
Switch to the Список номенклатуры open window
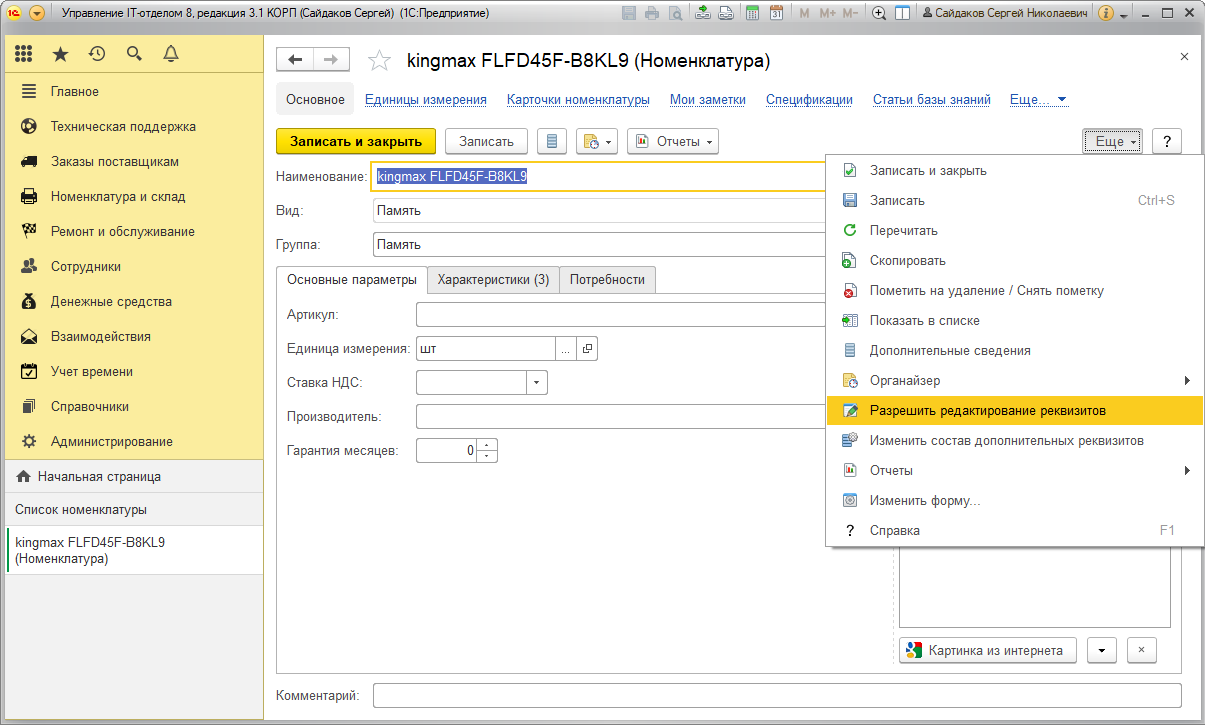pyautogui.click(x=135, y=509)
